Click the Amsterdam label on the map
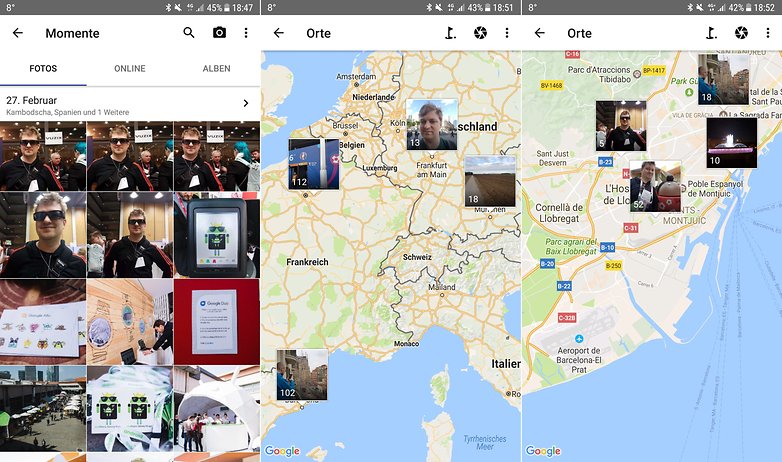This screenshot has height=462, width=782. 356,76
